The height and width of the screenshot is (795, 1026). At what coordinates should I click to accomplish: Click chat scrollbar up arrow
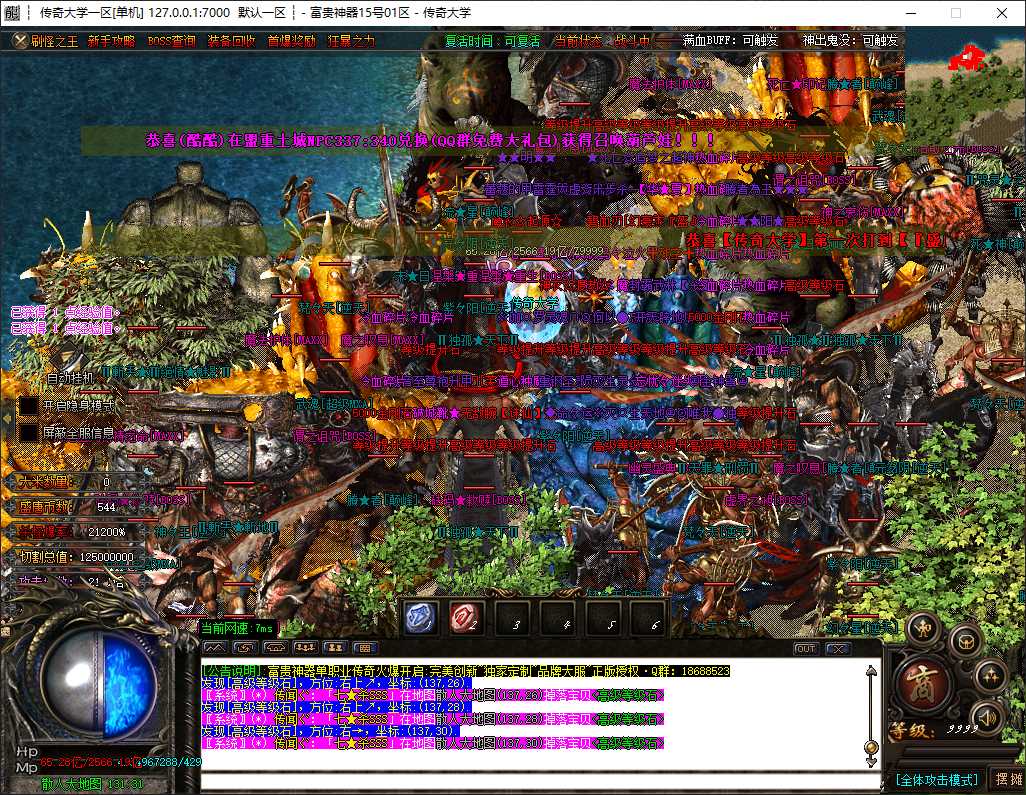[871, 671]
